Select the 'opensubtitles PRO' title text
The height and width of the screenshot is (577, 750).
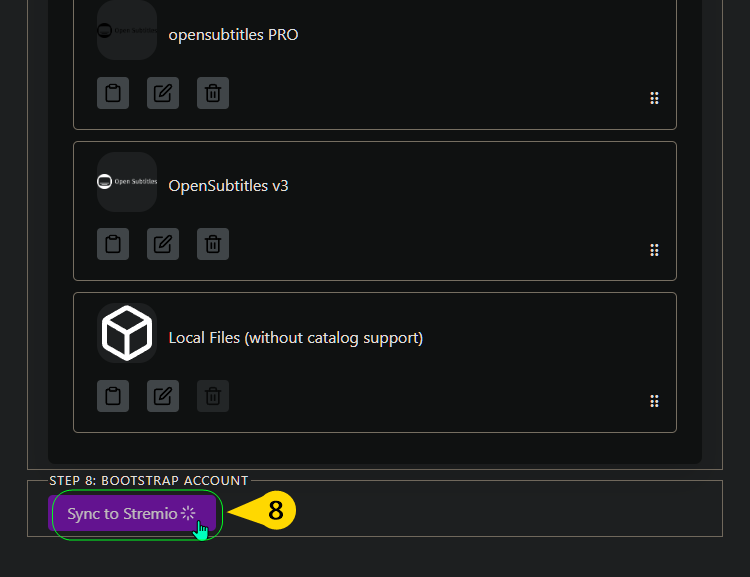tap(233, 34)
